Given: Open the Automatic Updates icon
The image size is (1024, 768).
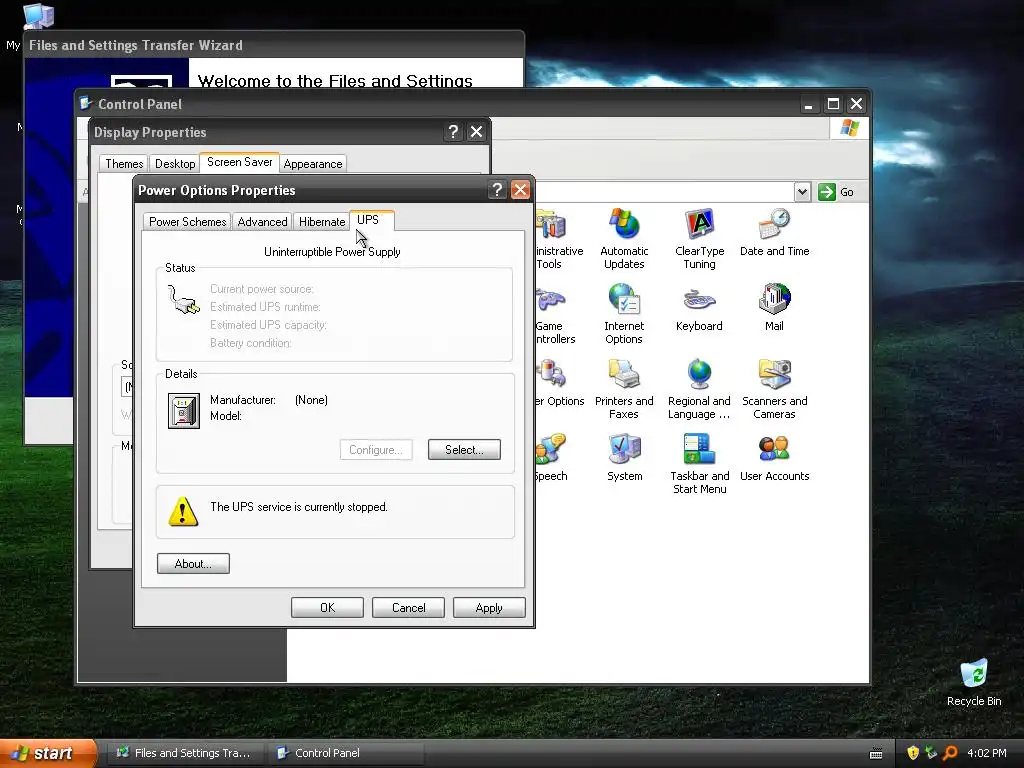Looking at the screenshot, I should point(624,239).
